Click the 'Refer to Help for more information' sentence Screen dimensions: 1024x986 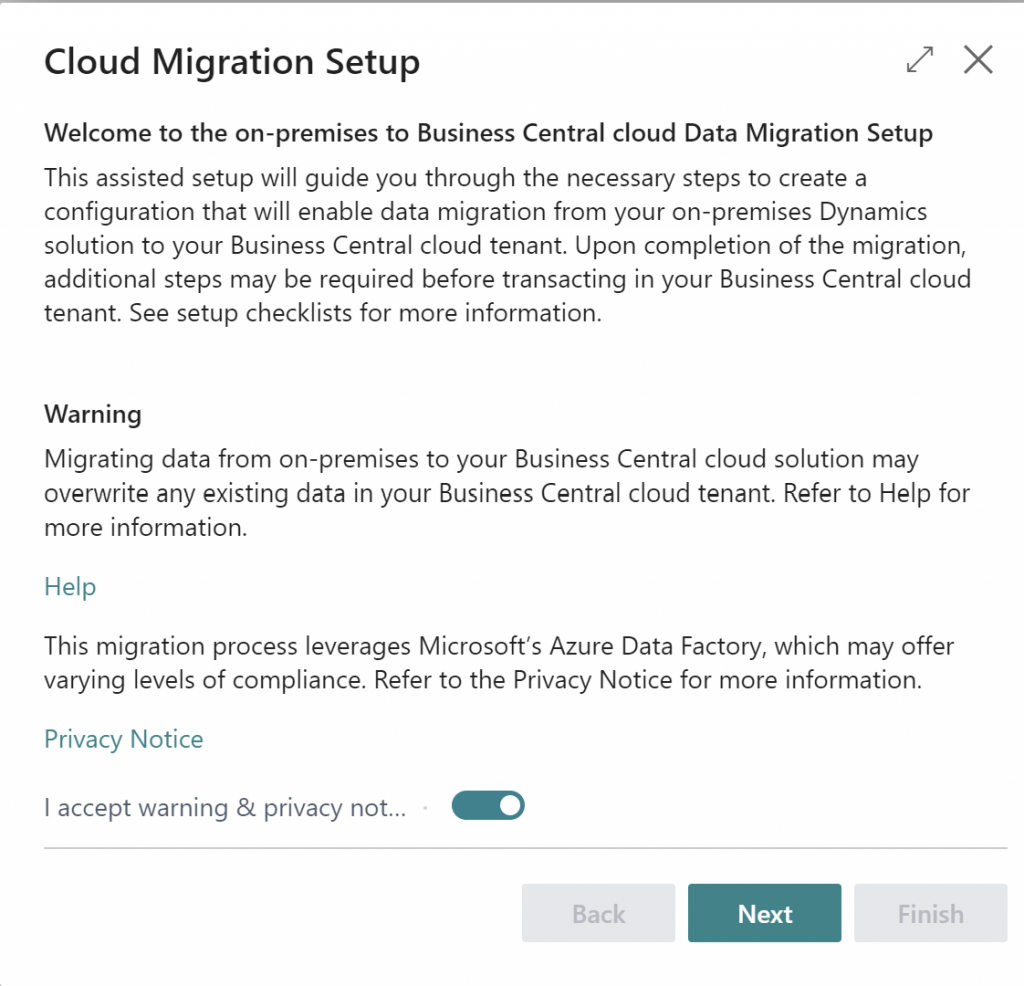pos(507,510)
